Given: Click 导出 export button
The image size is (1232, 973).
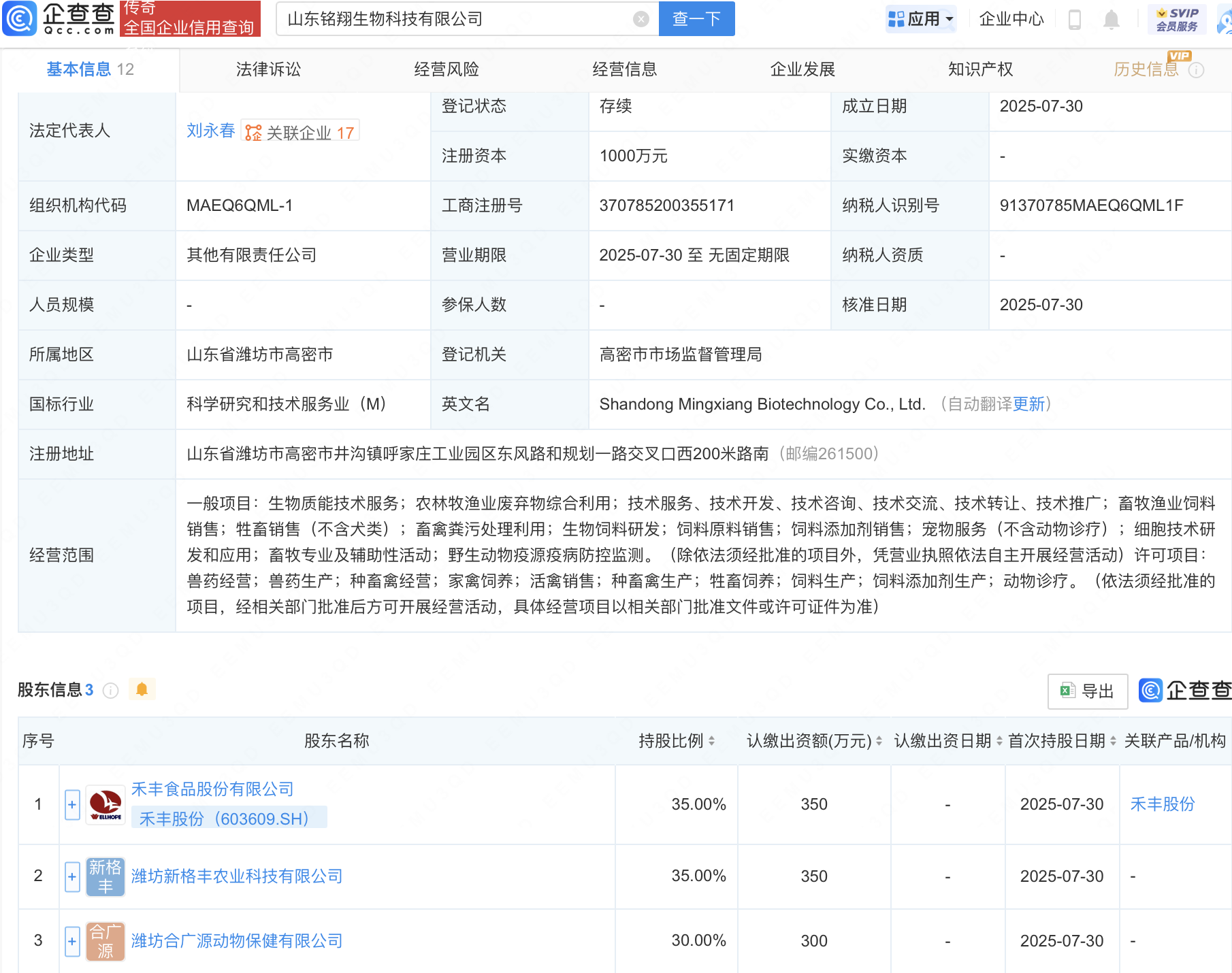Looking at the screenshot, I should 1088,691.
